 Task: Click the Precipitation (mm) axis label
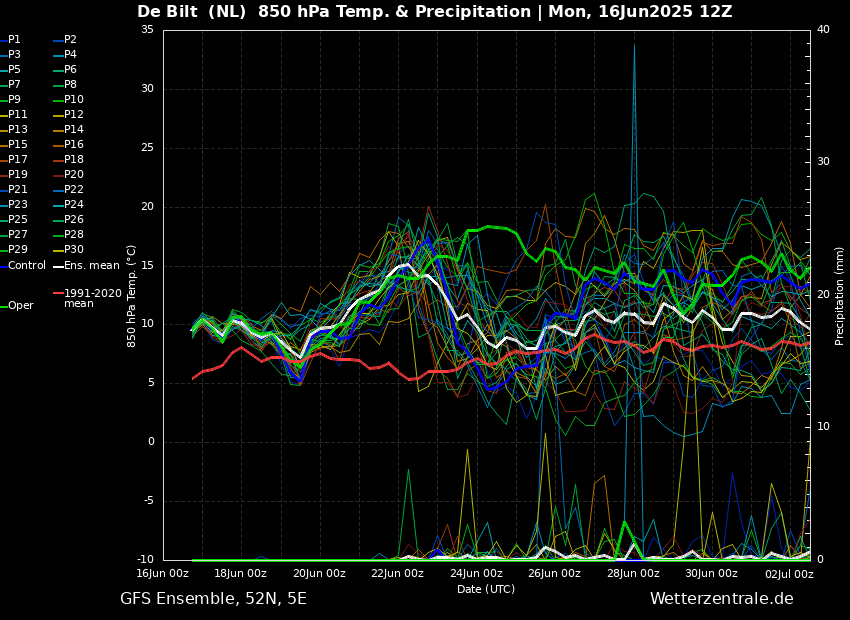(x=840, y=295)
